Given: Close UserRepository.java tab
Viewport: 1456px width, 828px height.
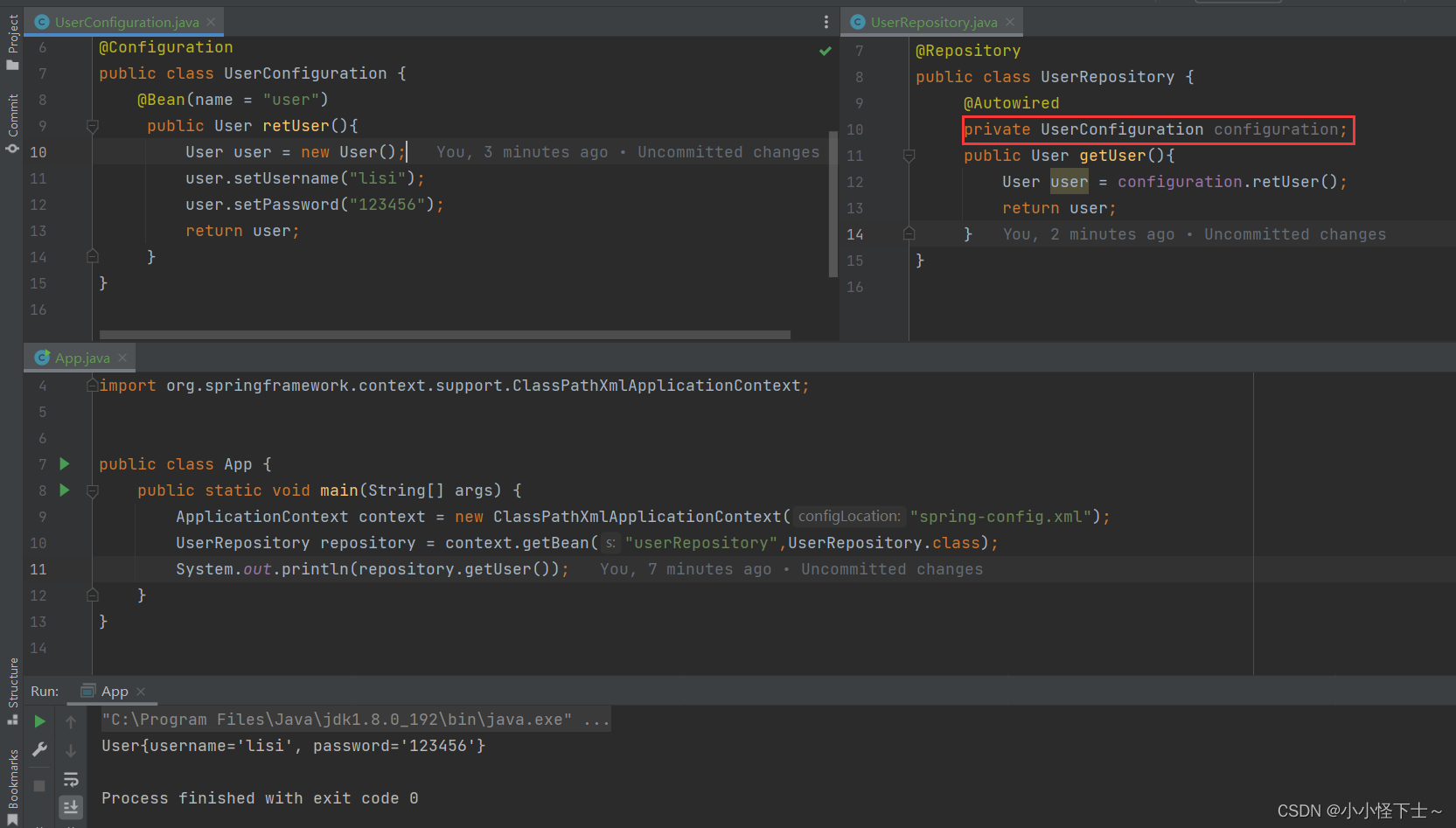Looking at the screenshot, I should (x=1010, y=22).
